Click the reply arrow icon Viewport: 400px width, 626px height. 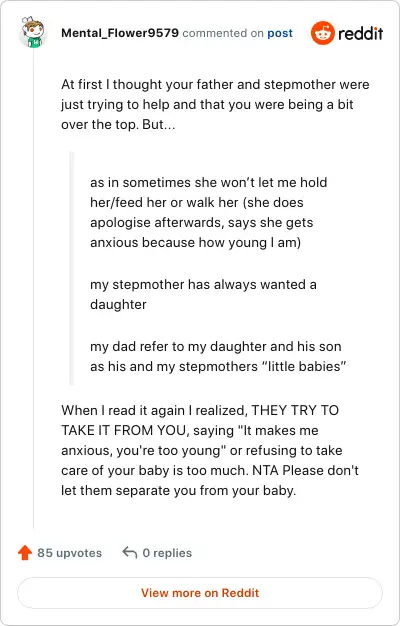coord(130,553)
